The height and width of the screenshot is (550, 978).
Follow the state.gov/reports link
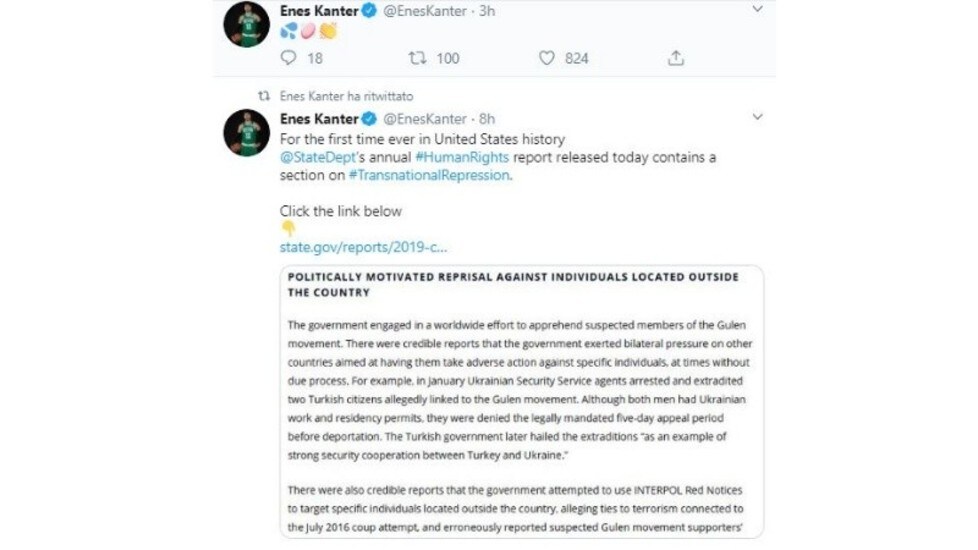pos(363,247)
